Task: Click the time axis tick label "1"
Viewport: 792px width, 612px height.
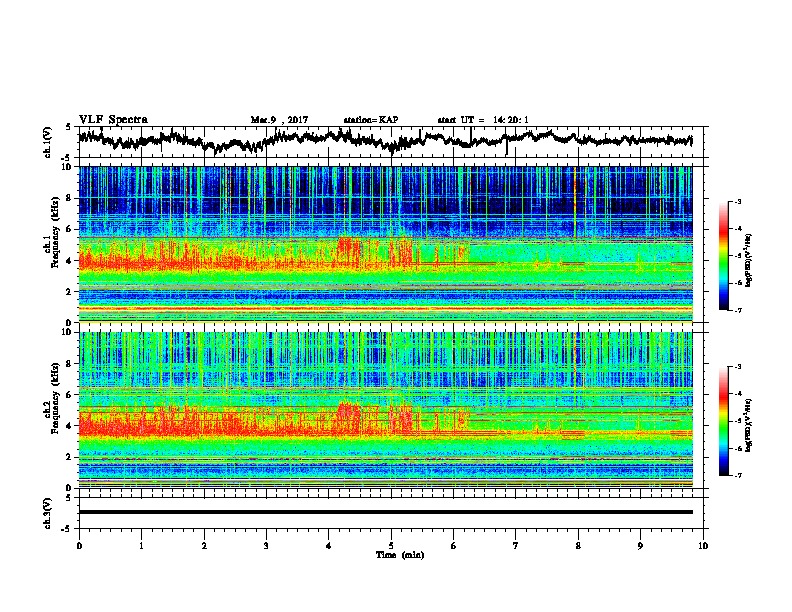Action: click(141, 545)
